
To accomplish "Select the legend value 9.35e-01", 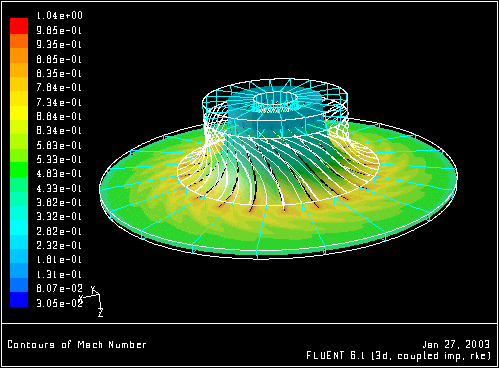I will (x=59, y=44).
